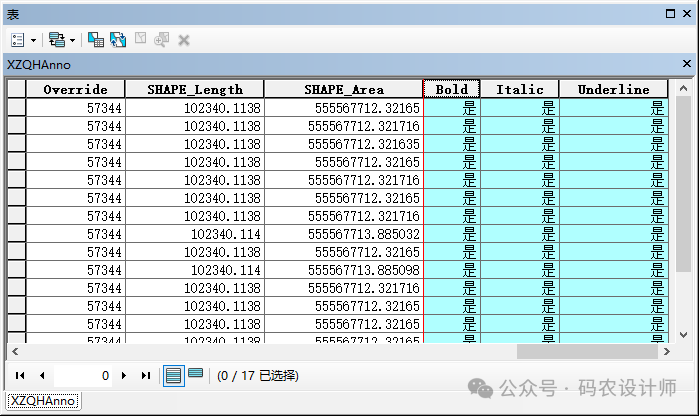Open the Table Options menu icon
699x416 pixels.
pos(19,40)
